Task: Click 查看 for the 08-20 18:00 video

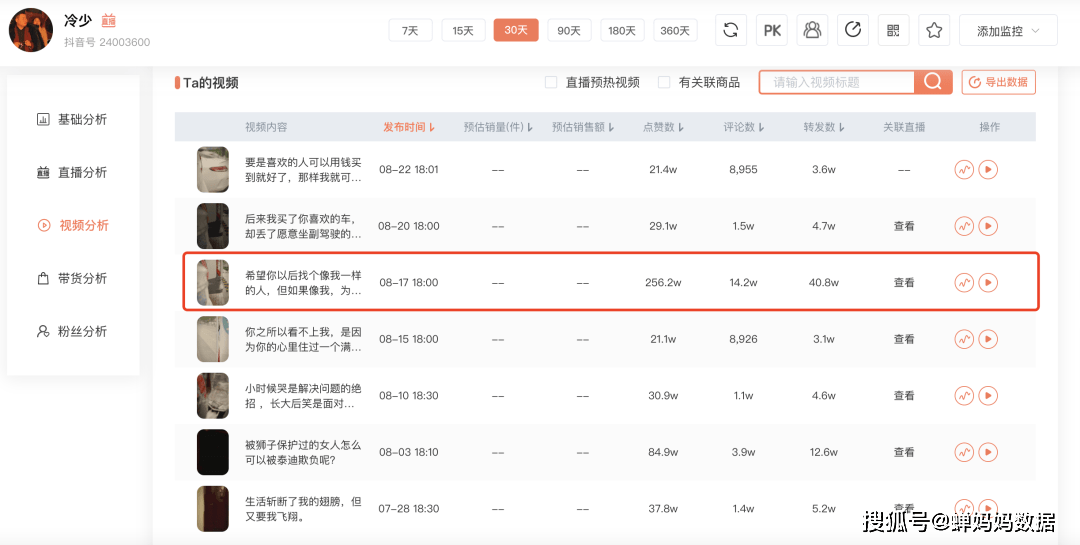Action: [x=904, y=226]
